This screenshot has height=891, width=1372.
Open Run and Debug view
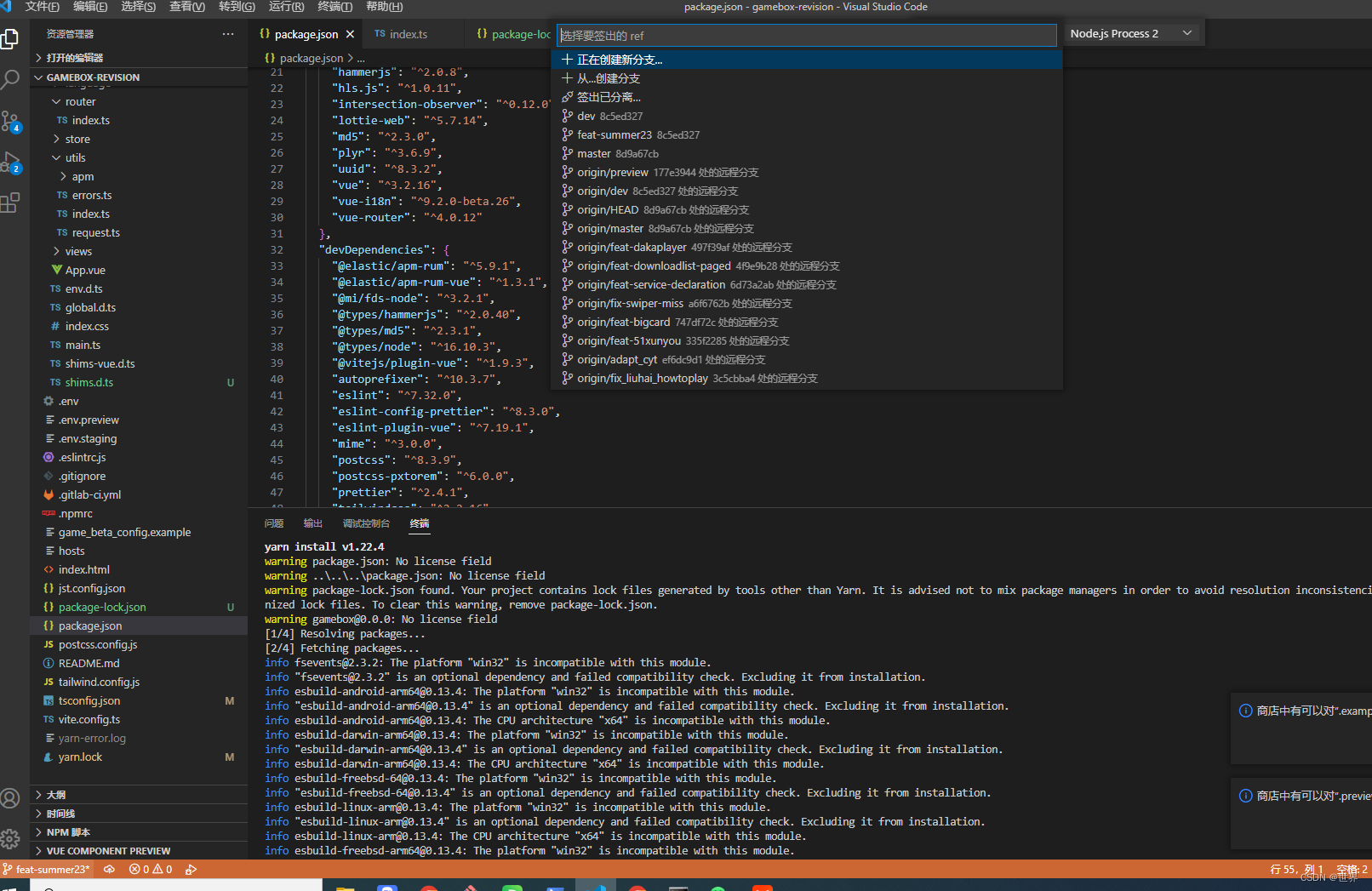point(10,163)
